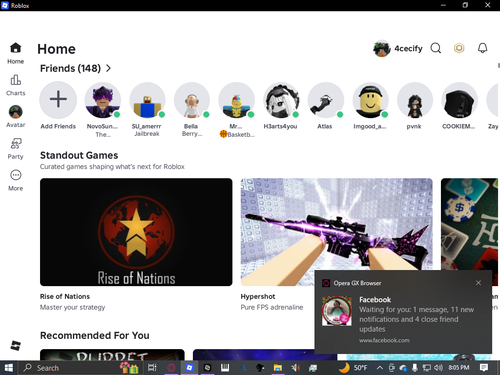
Task: Click the 4cecify username text
Action: click(x=408, y=49)
